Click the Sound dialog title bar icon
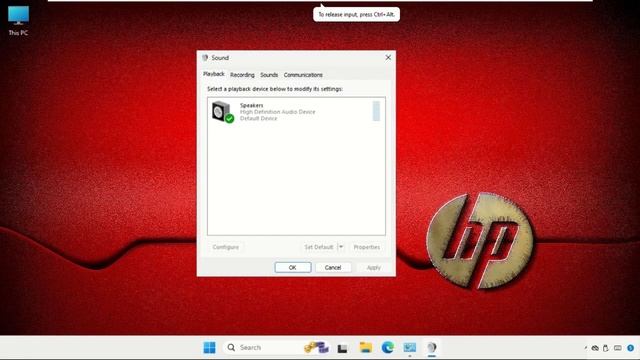This screenshot has width=640, height=360. click(205, 58)
